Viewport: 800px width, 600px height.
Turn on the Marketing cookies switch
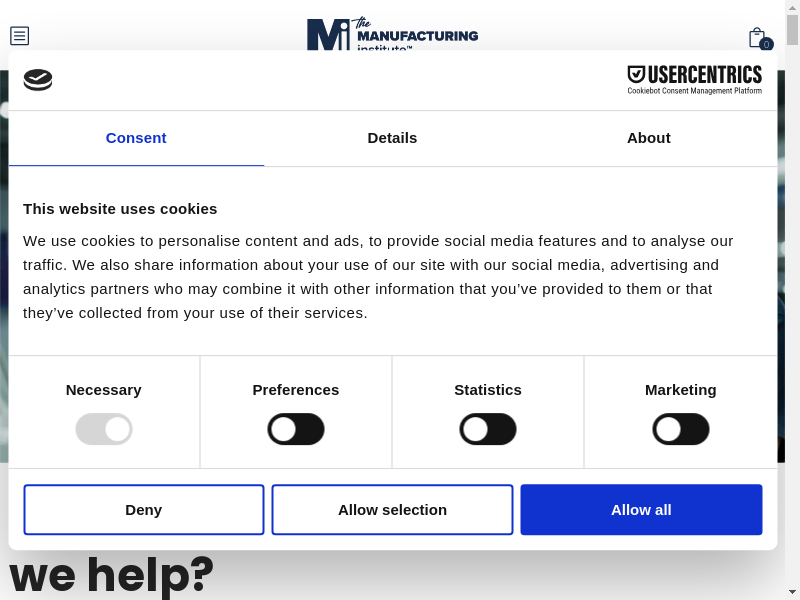click(681, 429)
